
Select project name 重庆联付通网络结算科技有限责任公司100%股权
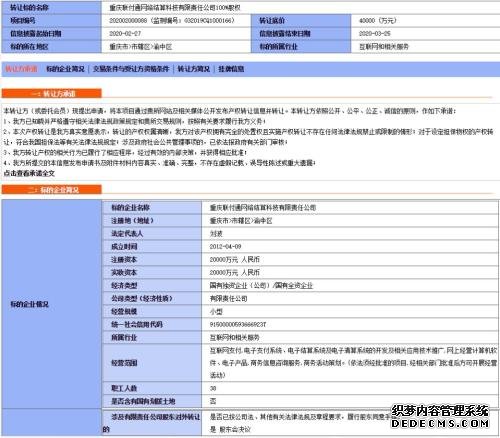(175, 8)
